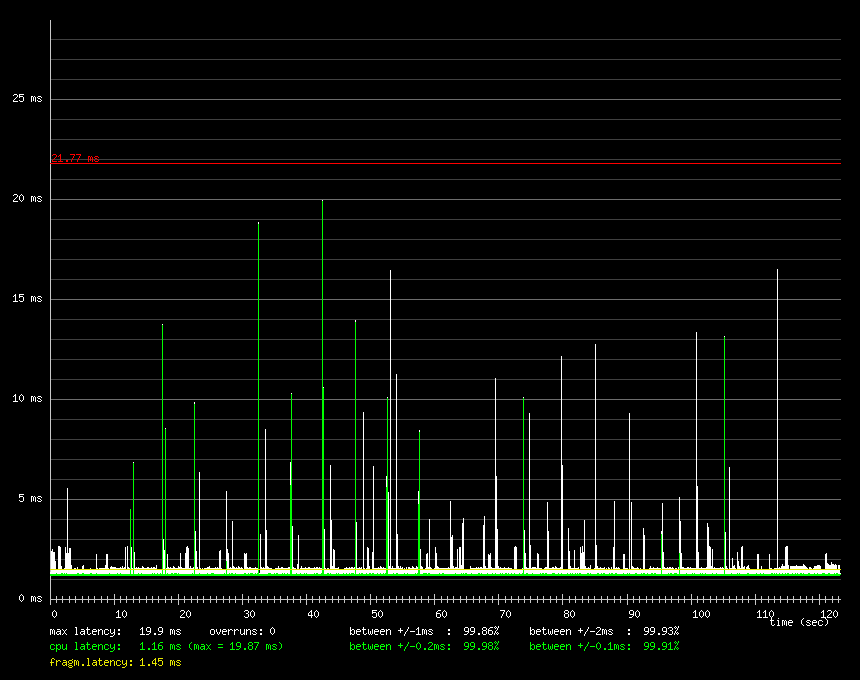This screenshot has height=680, width=860.
Task: Click the fragm.latency 1.45 ms readout
Action: 116,662
